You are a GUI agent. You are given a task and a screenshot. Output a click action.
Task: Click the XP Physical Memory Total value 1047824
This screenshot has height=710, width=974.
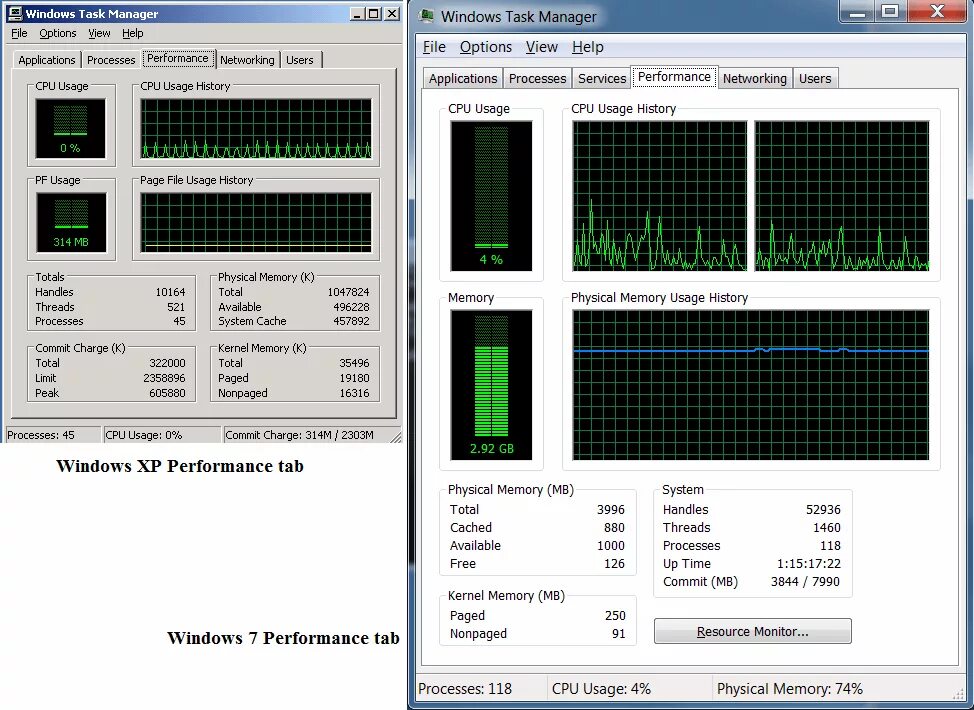pos(348,292)
